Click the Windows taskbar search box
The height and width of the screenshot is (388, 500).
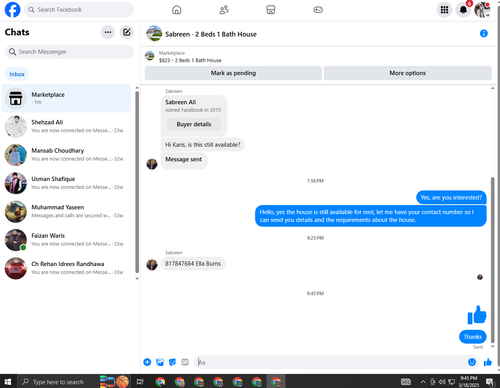pos(57,382)
